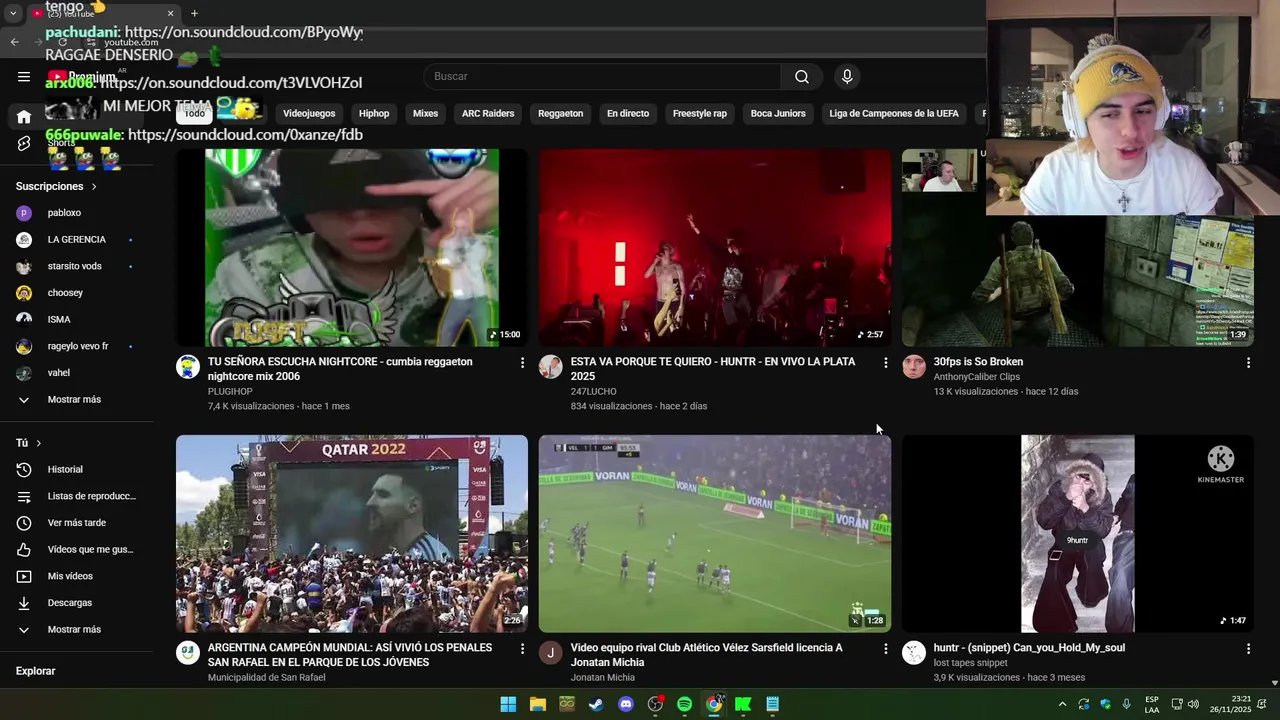The width and height of the screenshot is (1280, 720).
Task: Click the search magnifier button
Action: [x=802, y=77]
